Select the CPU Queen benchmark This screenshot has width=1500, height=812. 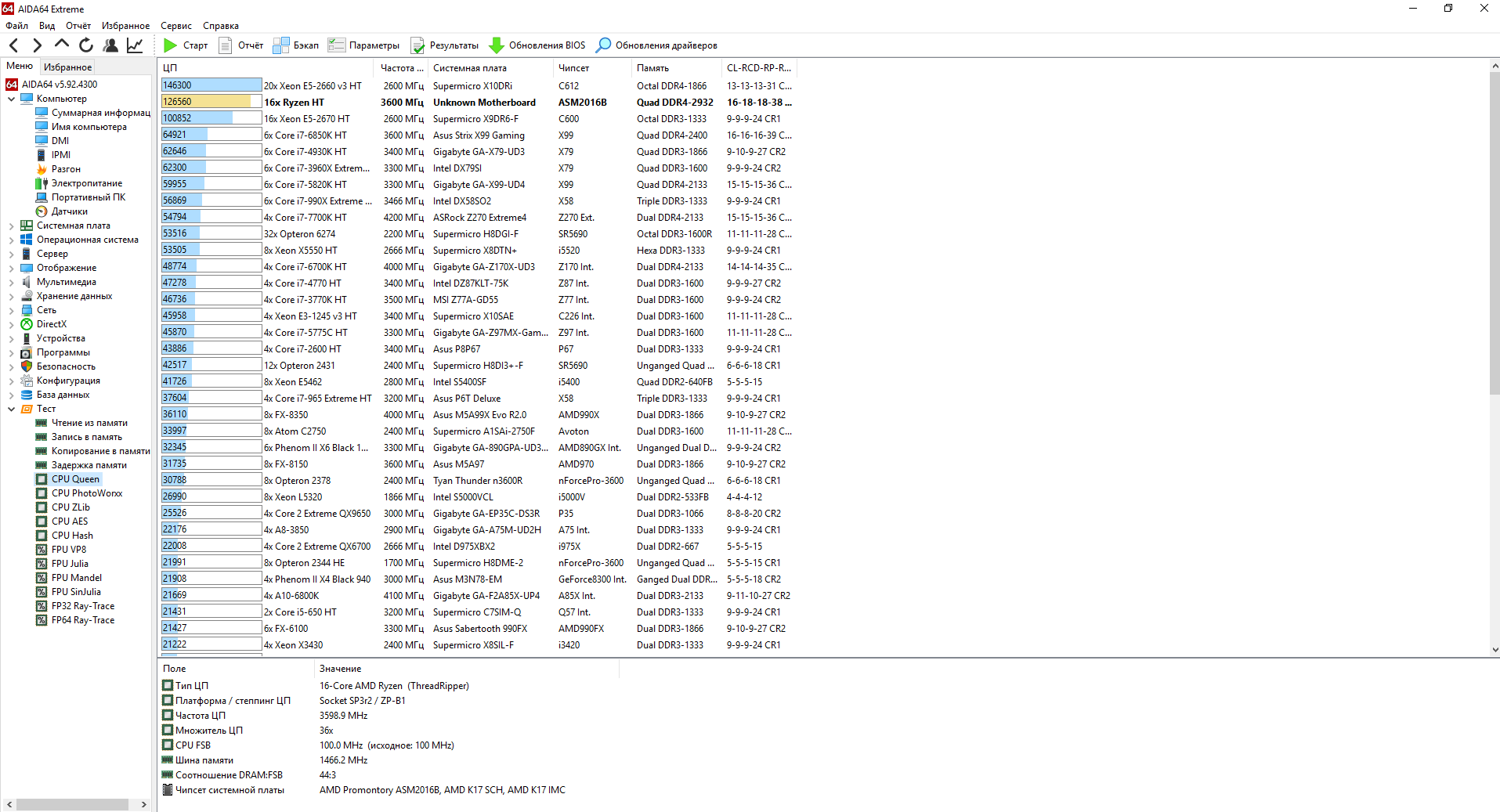tap(75, 479)
